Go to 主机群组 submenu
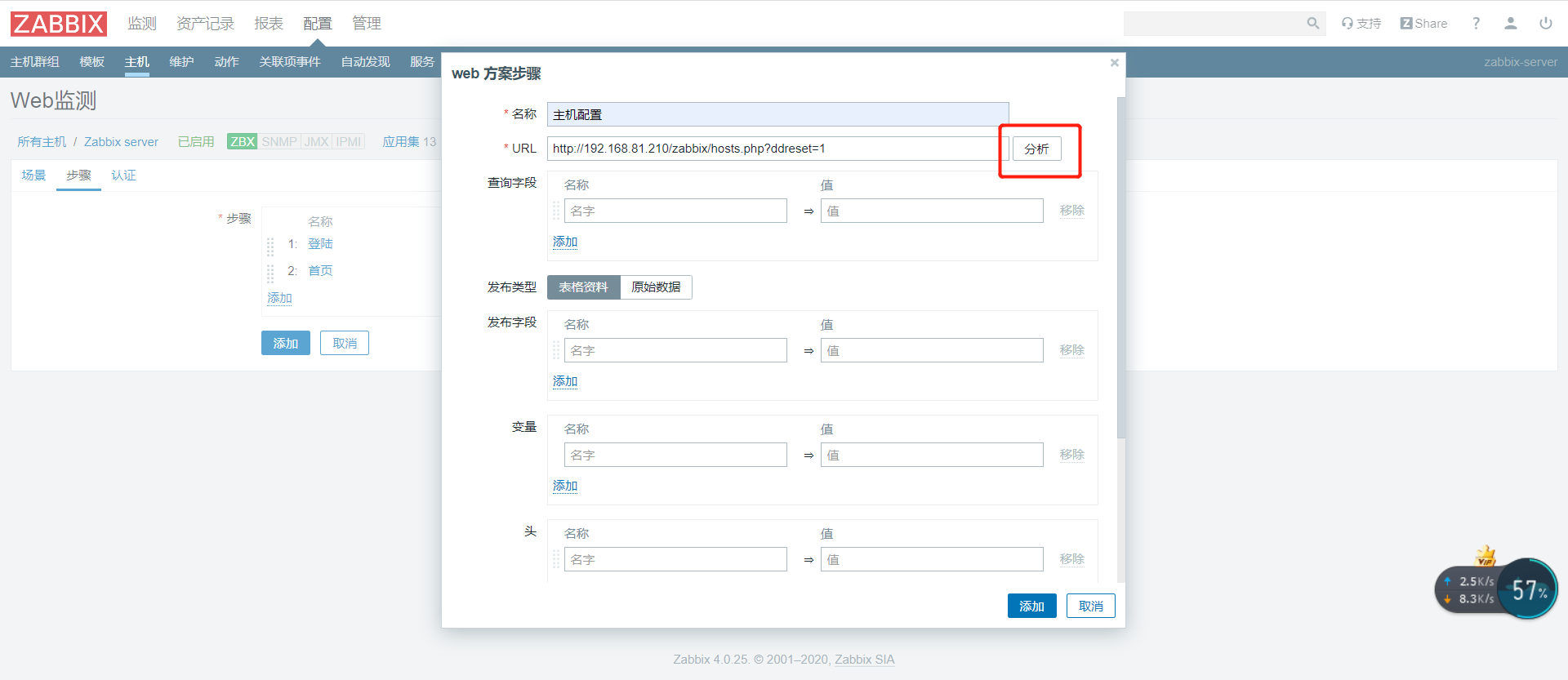The image size is (1568, 680). click(34, 62)
